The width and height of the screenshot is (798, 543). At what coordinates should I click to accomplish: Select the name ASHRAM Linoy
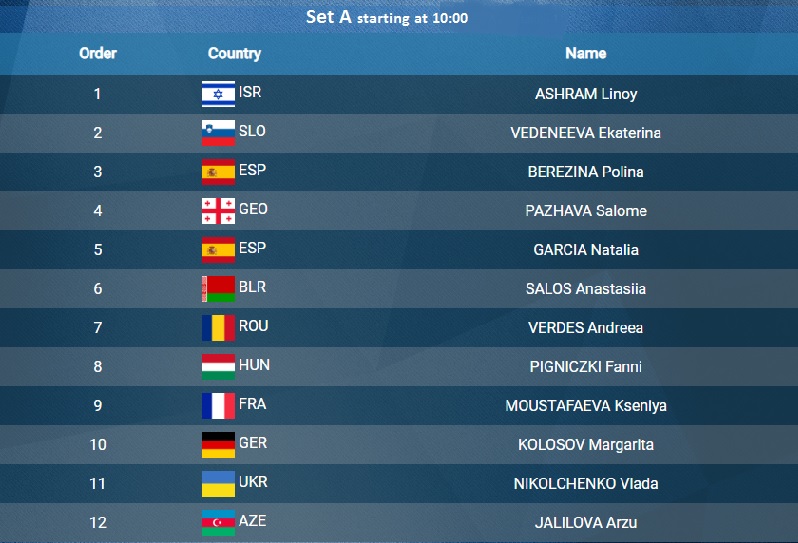(x=586, y=94)
